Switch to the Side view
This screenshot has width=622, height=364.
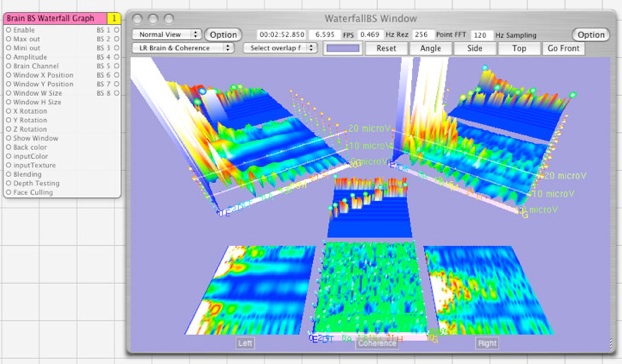pyautogui.click(x=474, y=48)
